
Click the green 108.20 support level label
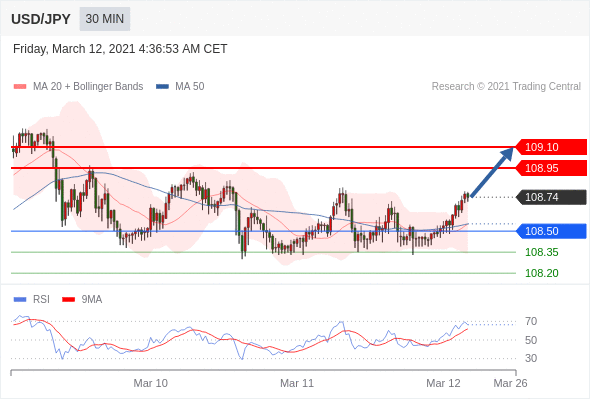click(541, 273)
